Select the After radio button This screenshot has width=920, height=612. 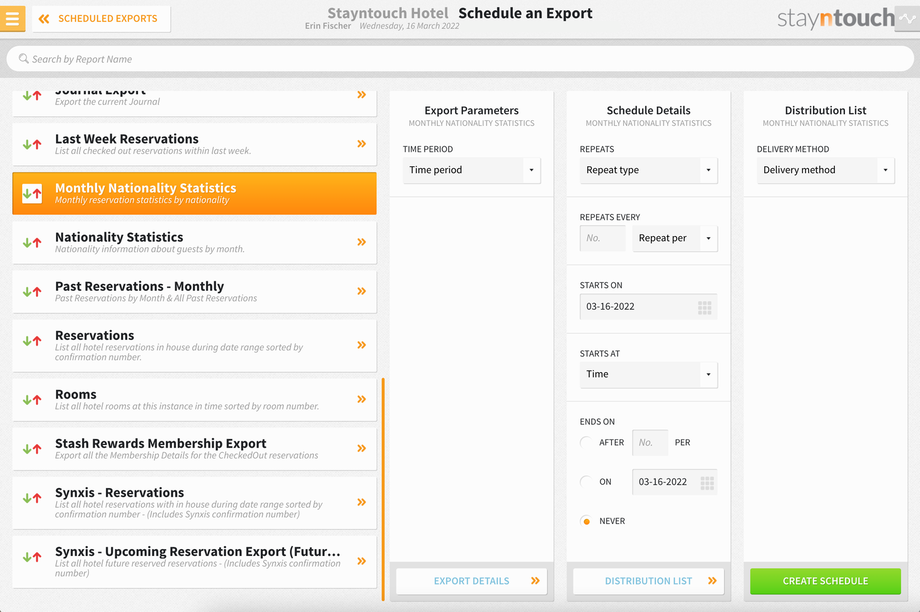click(x=586, y=442)
